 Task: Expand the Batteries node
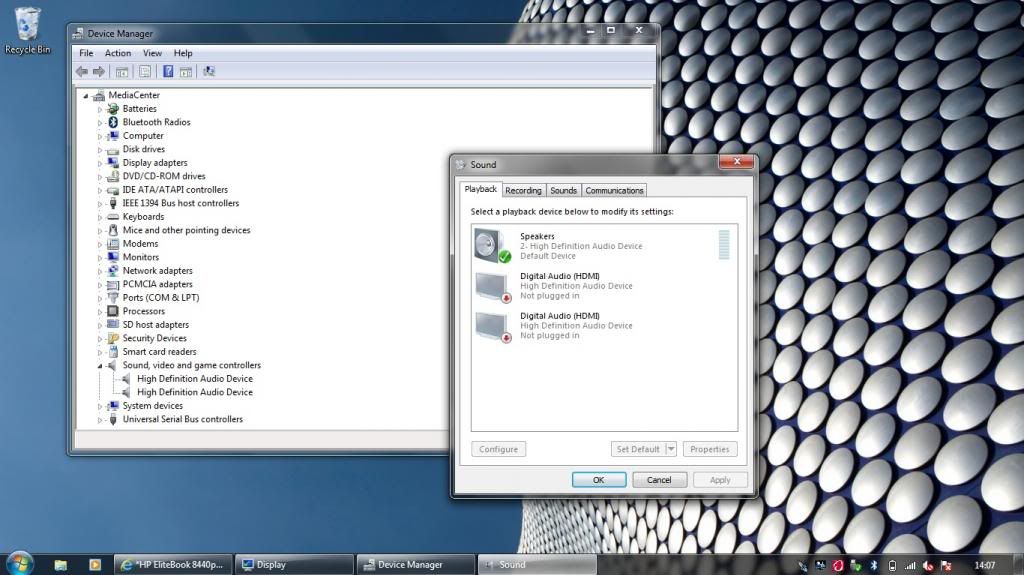(x=100, y=109)
